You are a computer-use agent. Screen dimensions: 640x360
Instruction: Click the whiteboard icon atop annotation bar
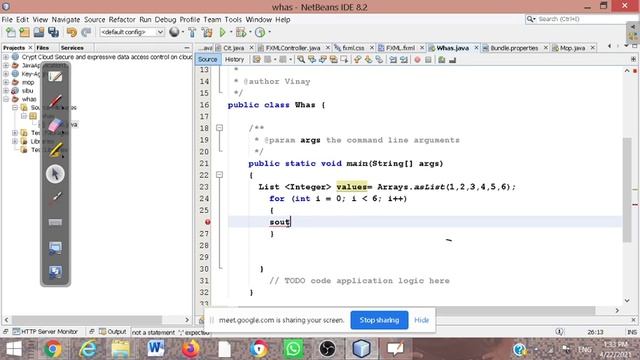pyautogui.click(x=55, y=77)
